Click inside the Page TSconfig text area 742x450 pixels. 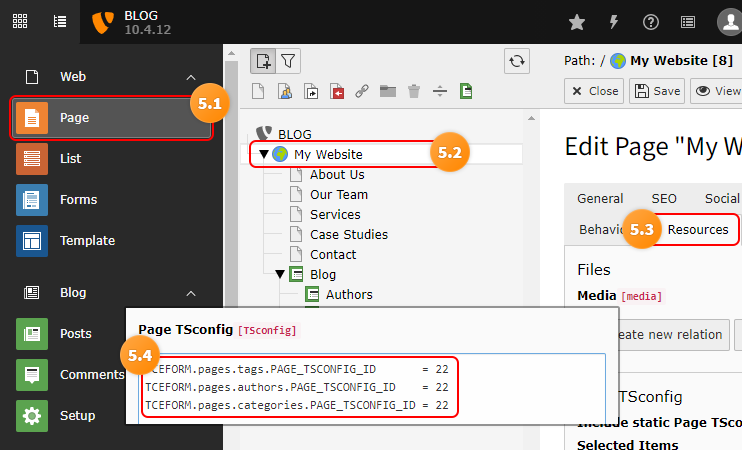372,388
